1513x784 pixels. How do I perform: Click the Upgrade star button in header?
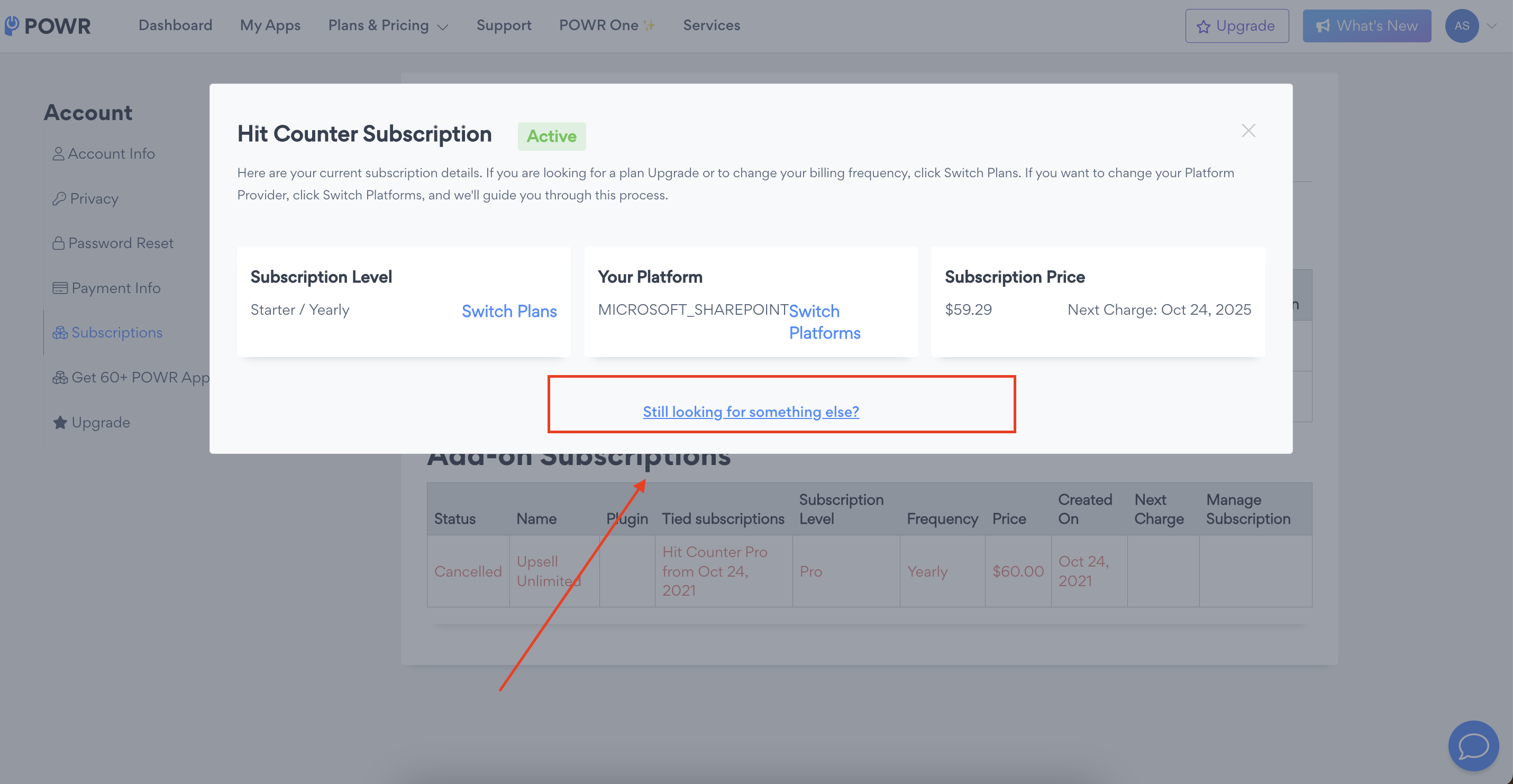click(x=1237, y=26)
